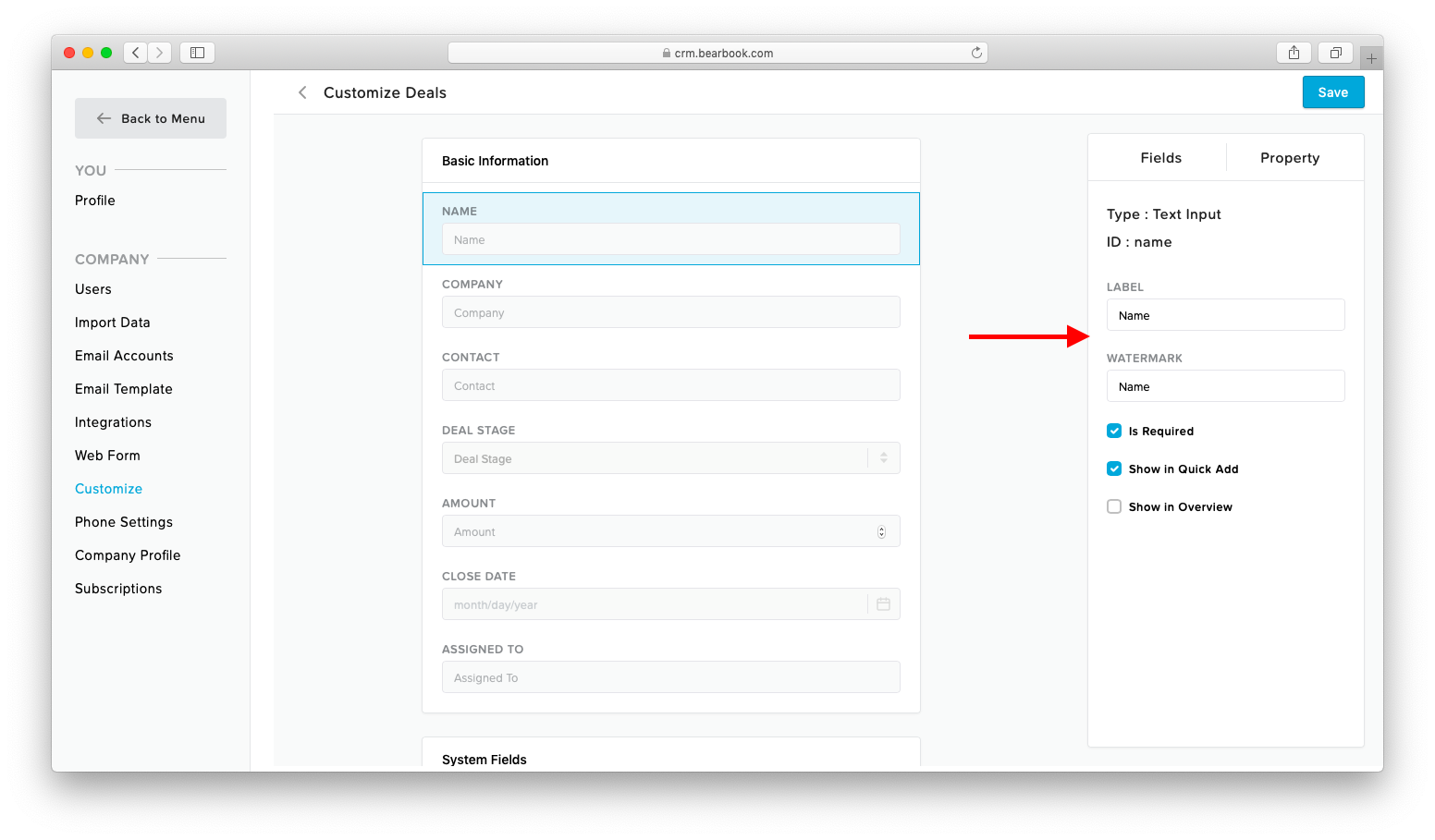Open Phone Settings

click(124, 522)
